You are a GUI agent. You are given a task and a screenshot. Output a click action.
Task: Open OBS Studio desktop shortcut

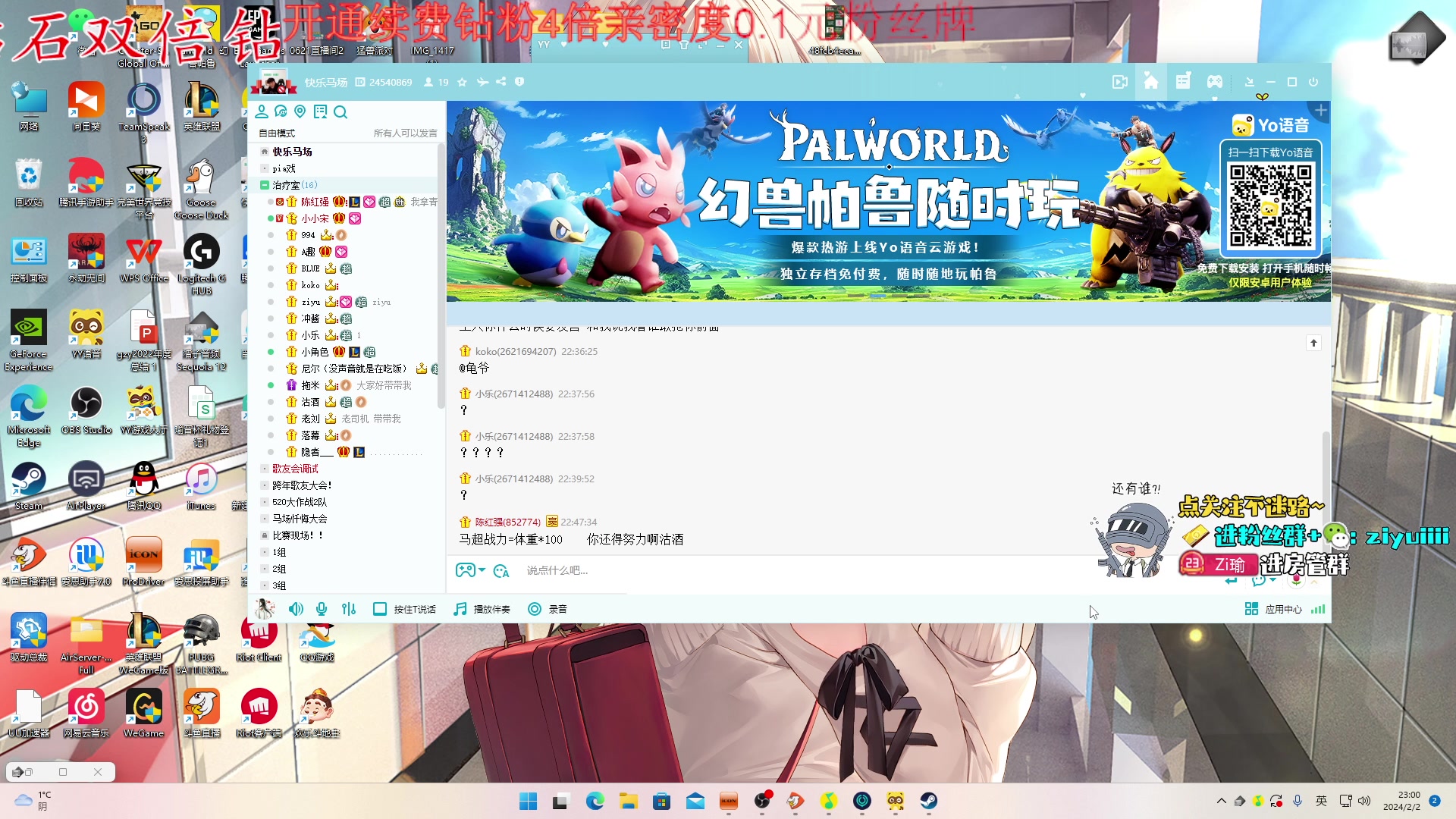pyautogui.click(x=86, y=410)
